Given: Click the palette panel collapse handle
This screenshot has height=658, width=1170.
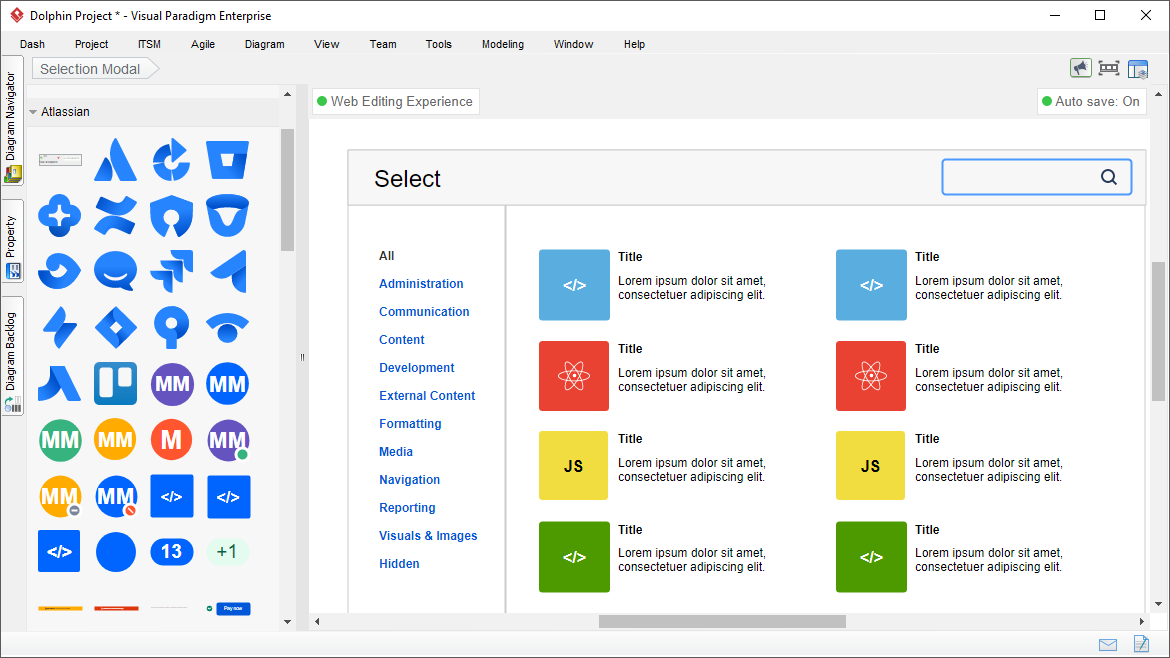Looking at the screenshot, I should (x=302, y=357).
